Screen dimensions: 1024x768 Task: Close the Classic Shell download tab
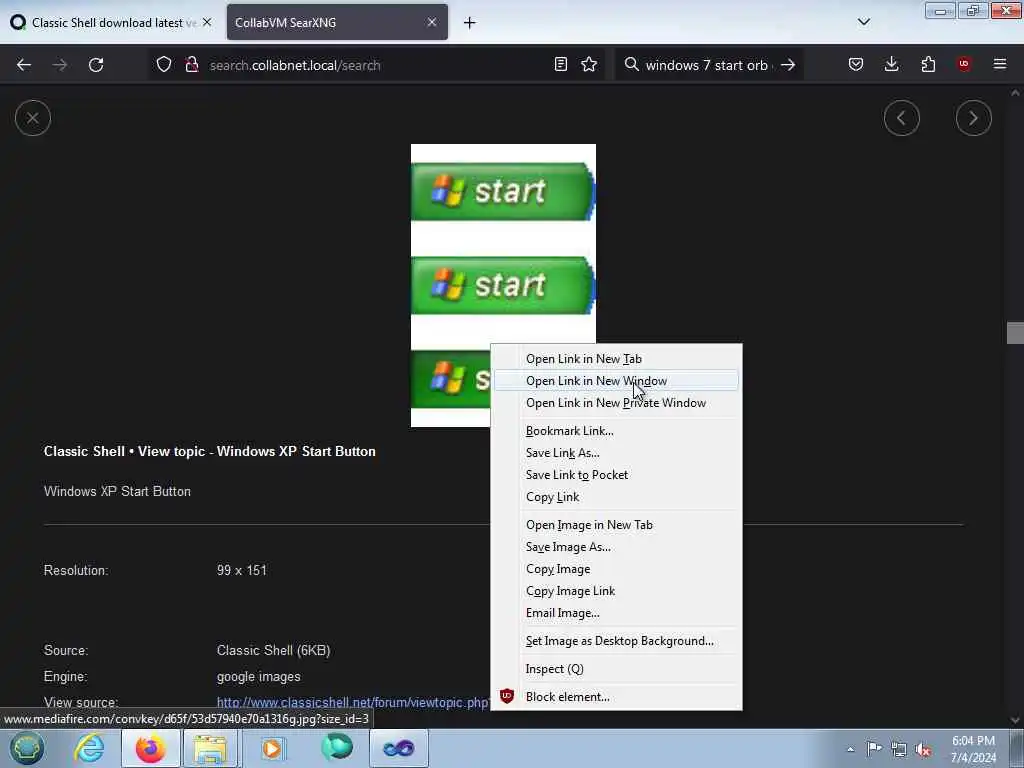tap(207, 22)
